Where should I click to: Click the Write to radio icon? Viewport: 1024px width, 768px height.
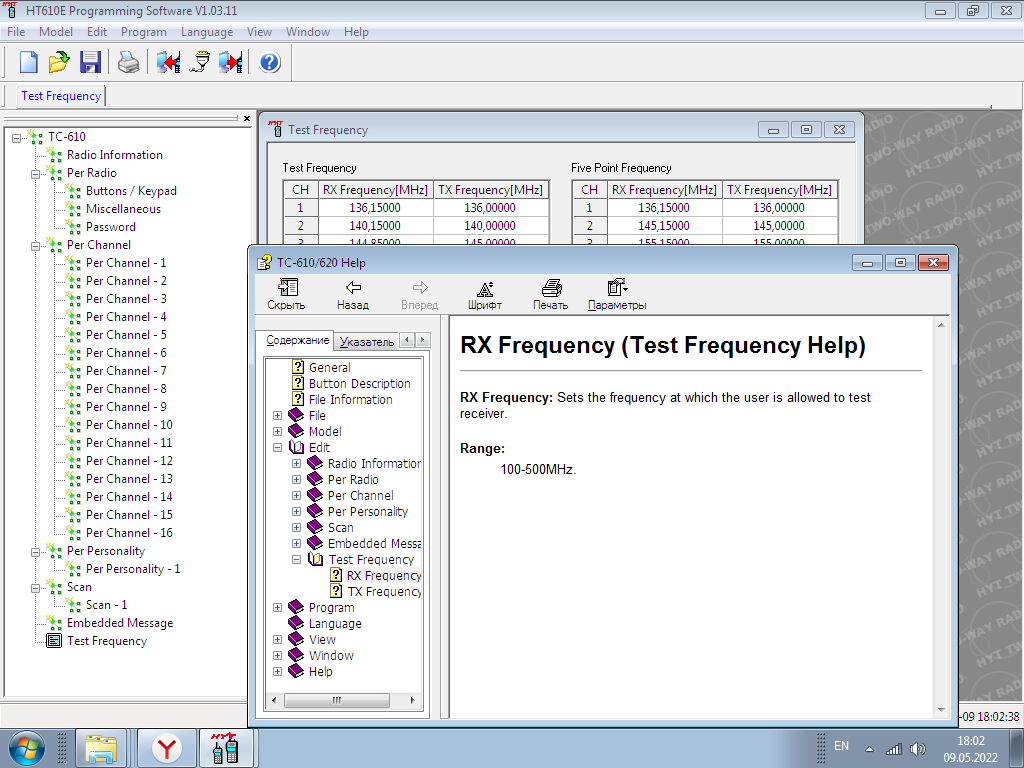tap(231, 62)
